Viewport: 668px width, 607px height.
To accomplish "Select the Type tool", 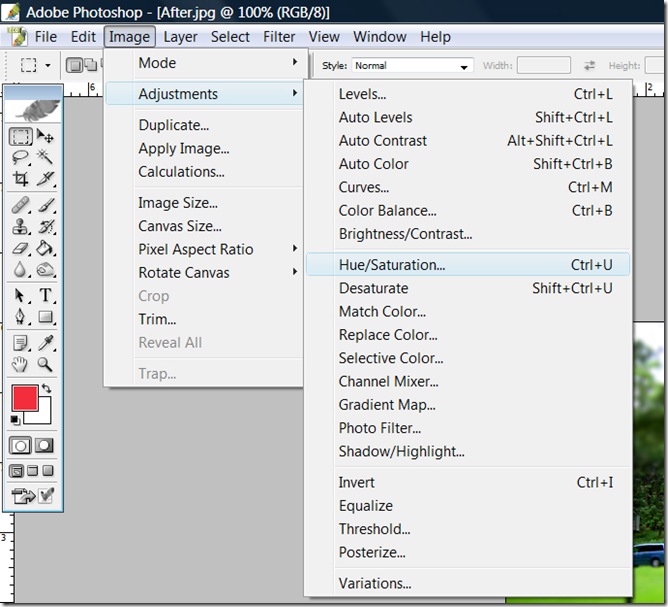I will pyautogui.click(x=45, y=295).
